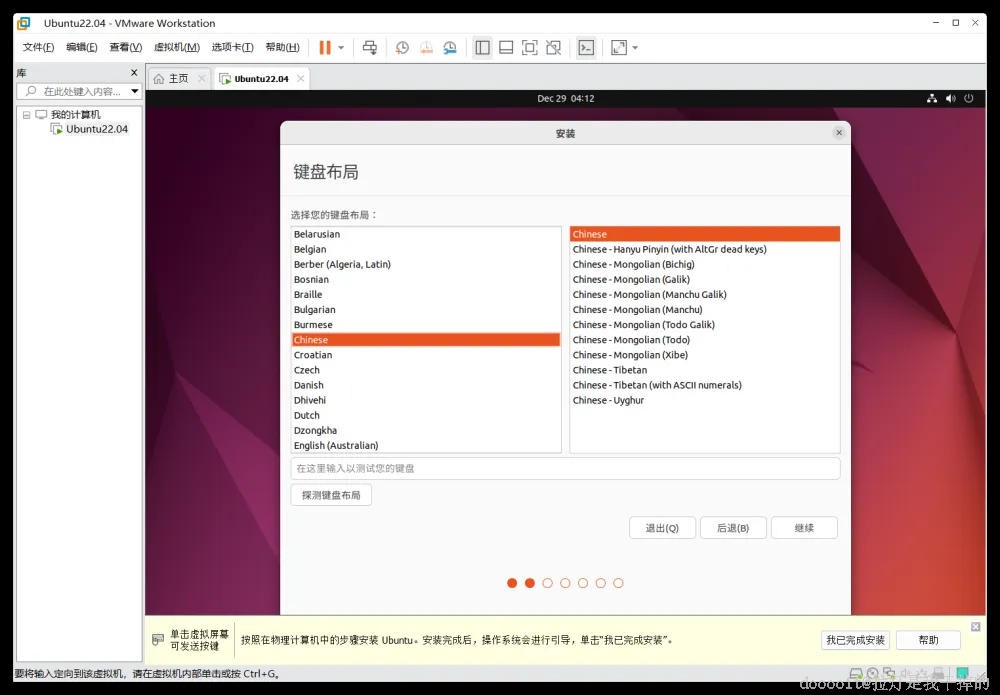The height and width of the screenshot is (695, 1000).
Task: Select Chinese variant in the right list
Action: [705, 234]
